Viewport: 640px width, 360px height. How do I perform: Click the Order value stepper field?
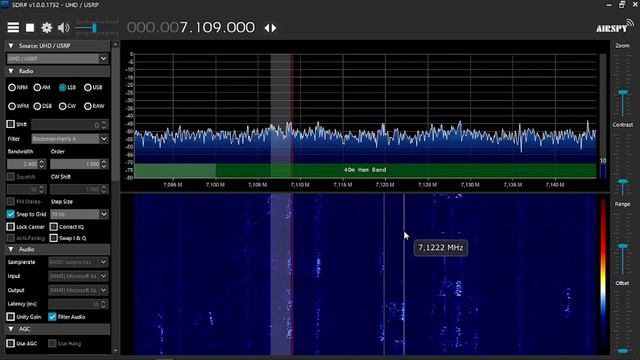pyautogui.click(x=79, y=164)
